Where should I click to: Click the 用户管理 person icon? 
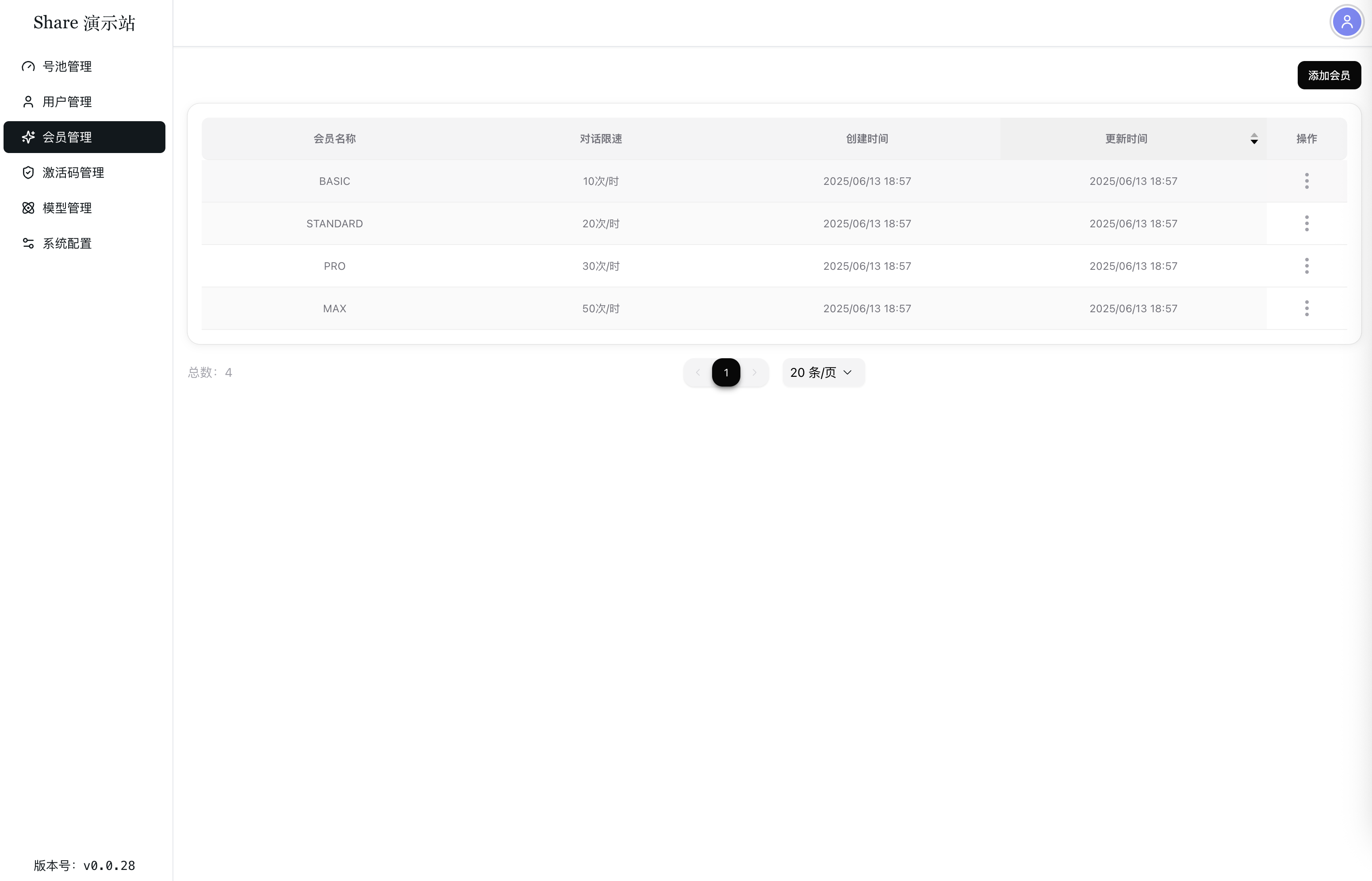pos(28,102)
